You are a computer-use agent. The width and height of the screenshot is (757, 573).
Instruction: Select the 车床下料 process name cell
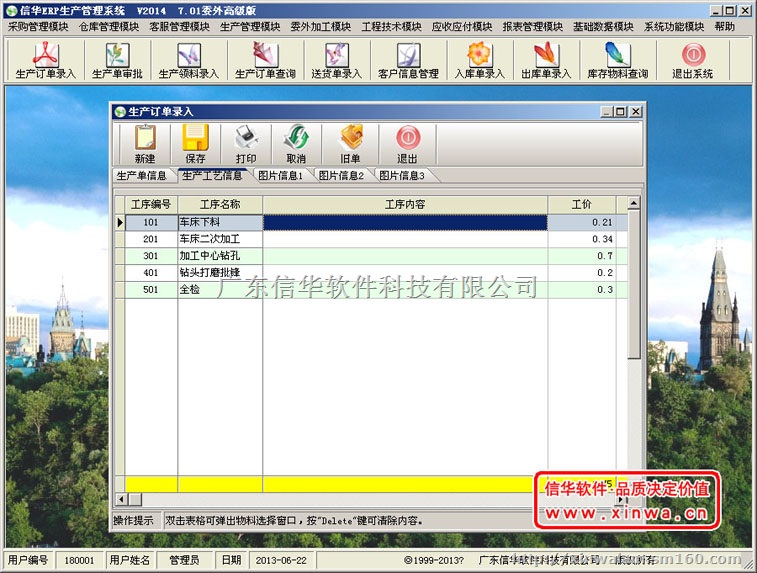point(220,222)
